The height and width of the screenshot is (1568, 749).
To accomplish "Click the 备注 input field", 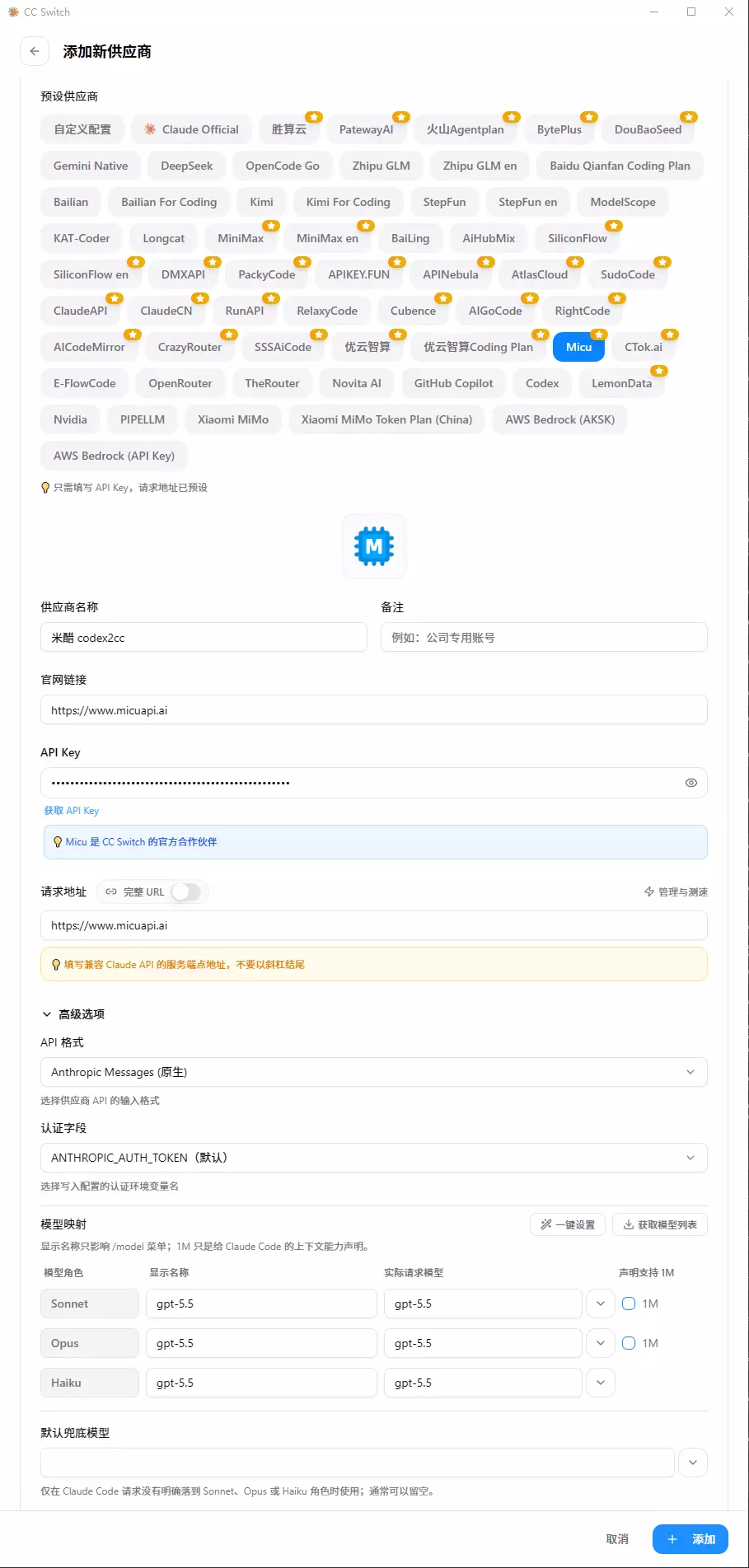I will (544, 637).
